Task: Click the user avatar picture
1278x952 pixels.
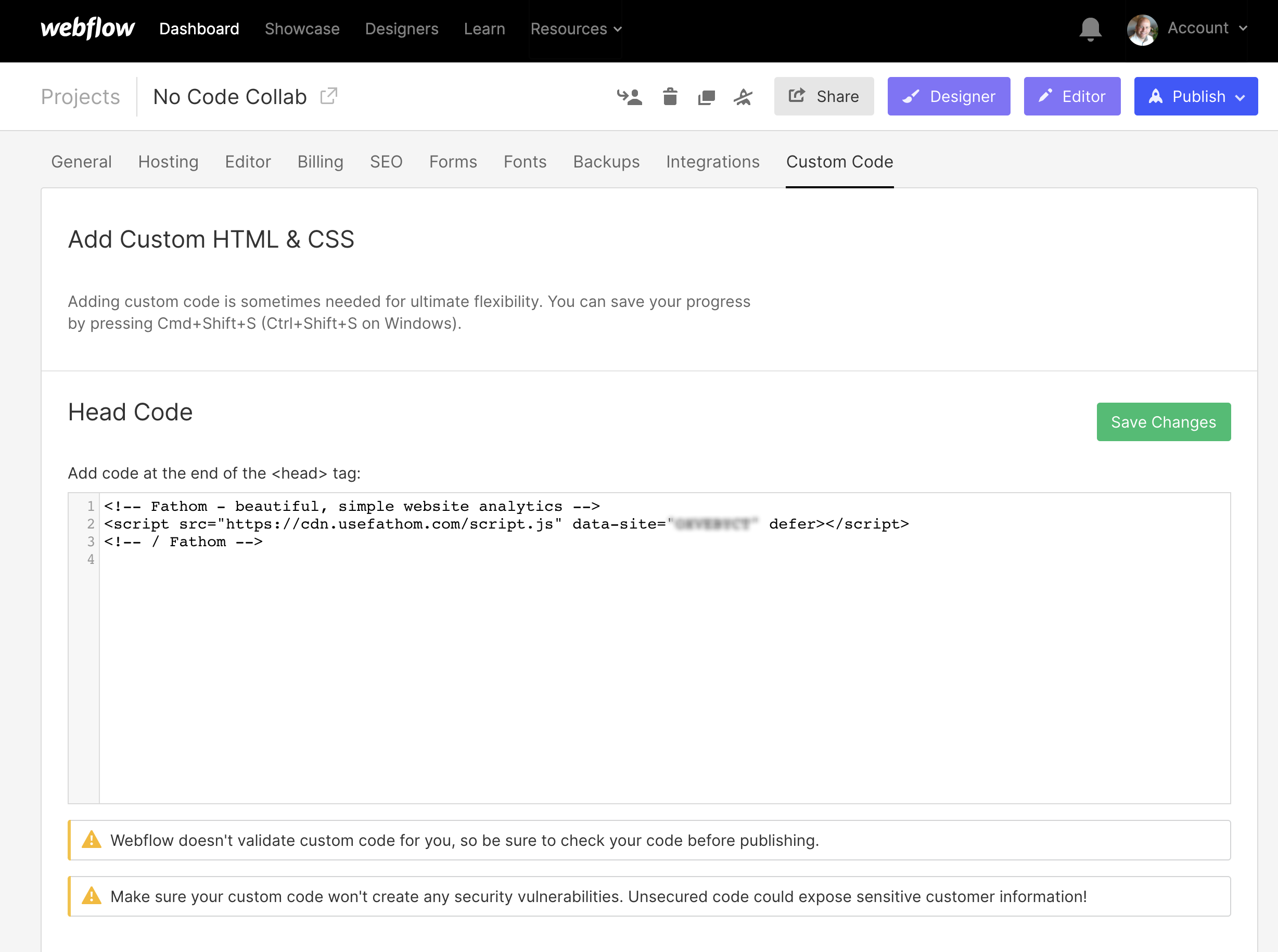Action: tap(1142, 29)
